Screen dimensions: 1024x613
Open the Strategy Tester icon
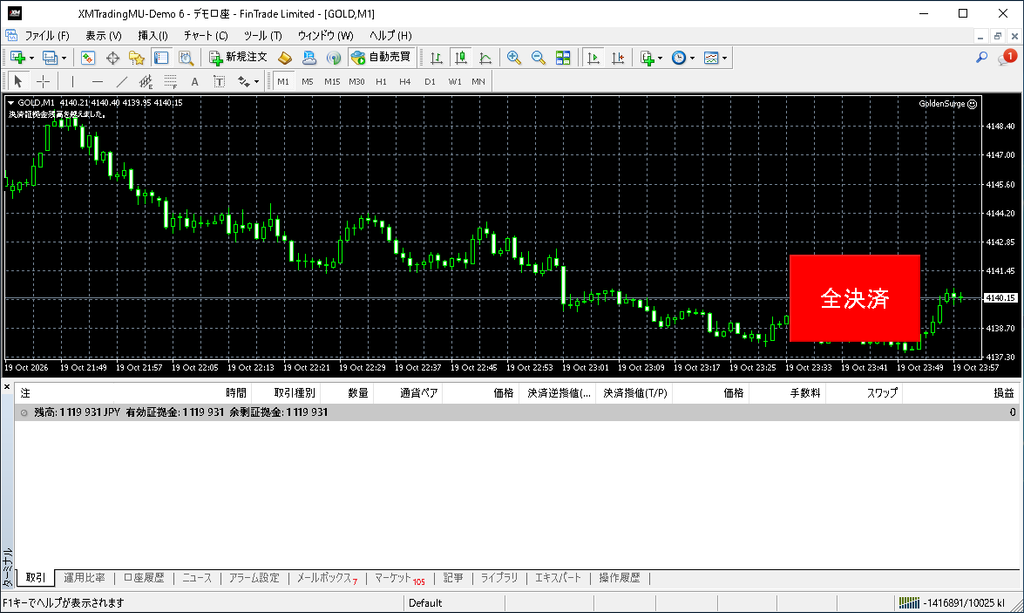pyautogui.click(x=186, y=58)
